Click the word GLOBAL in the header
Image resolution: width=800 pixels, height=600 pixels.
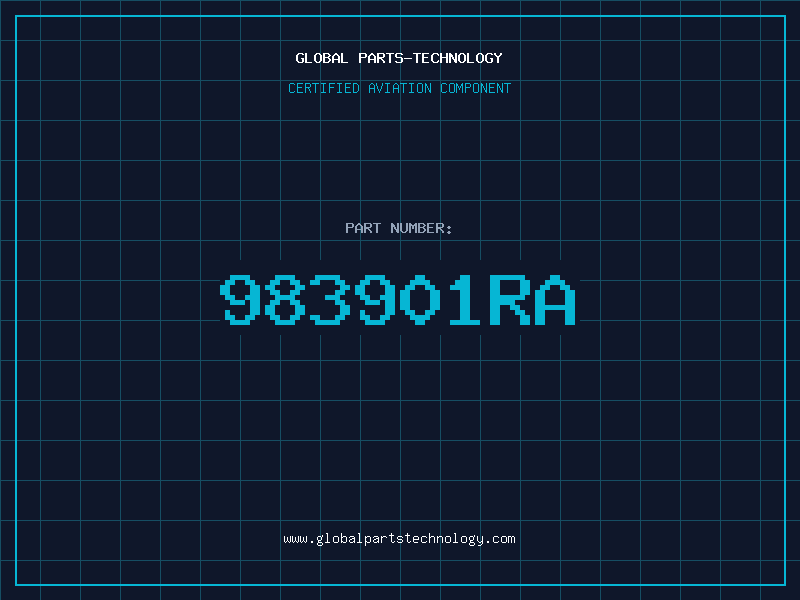(x=322, y=58)
